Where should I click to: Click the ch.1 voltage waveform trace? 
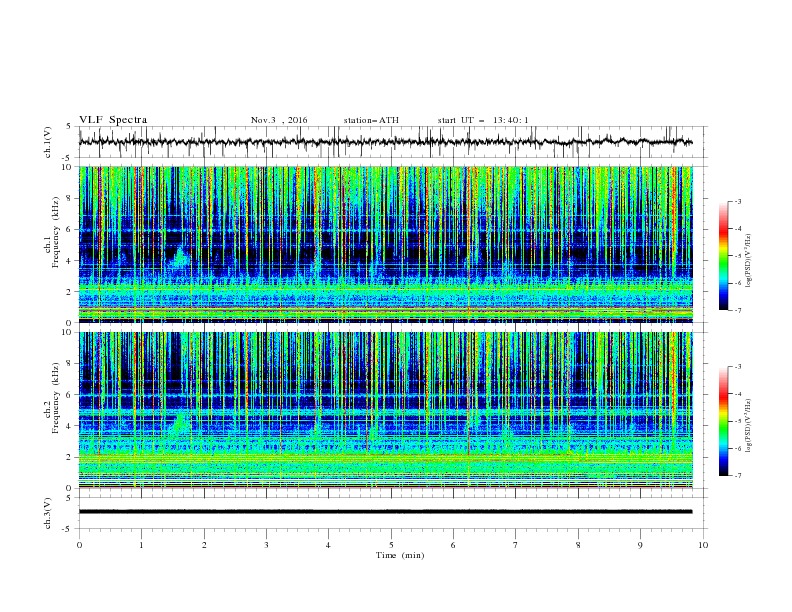[385, 142]
